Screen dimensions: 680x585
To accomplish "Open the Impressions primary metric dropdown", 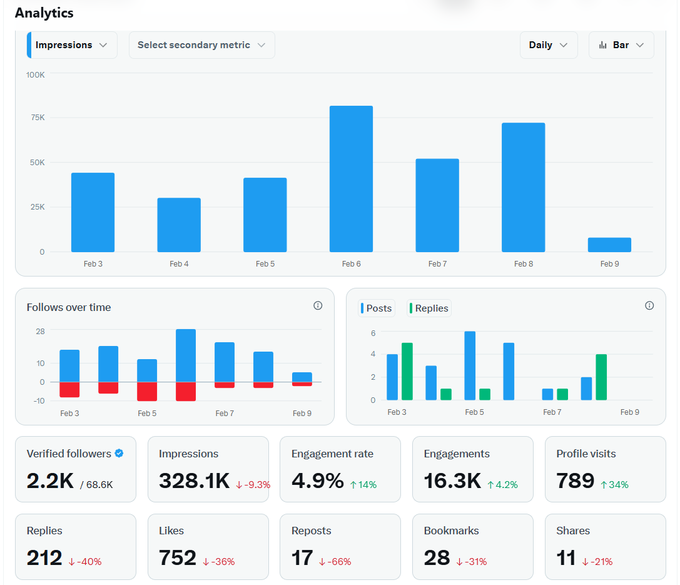I will [72, 45].
